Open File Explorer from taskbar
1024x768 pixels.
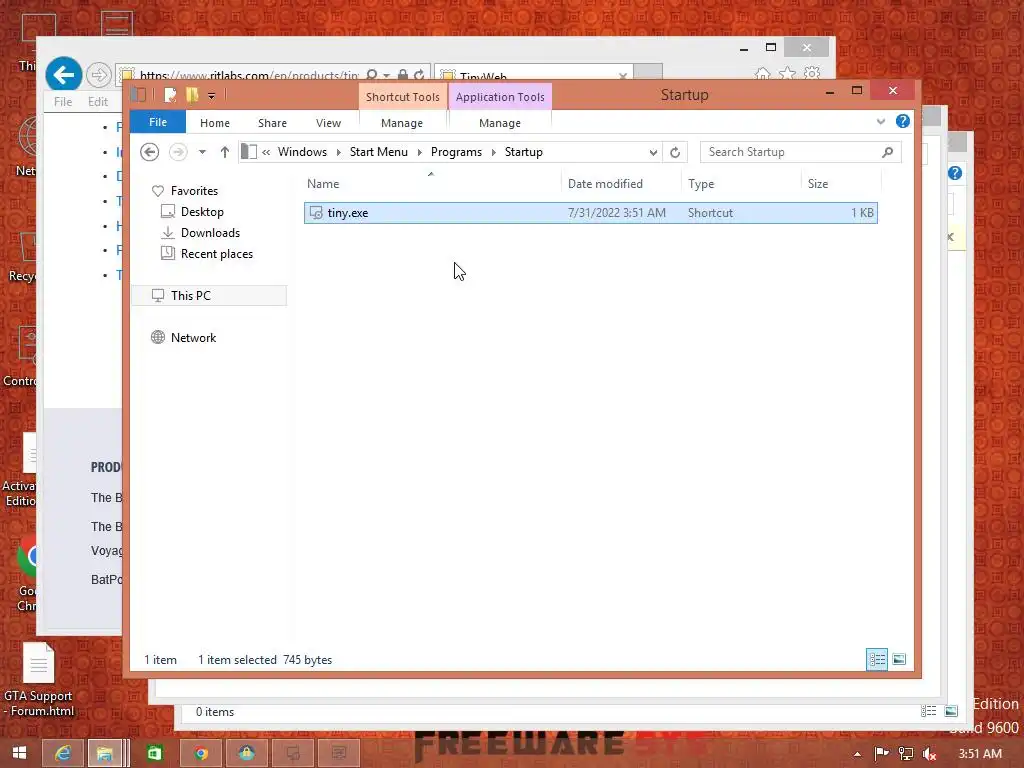point(104,754)
